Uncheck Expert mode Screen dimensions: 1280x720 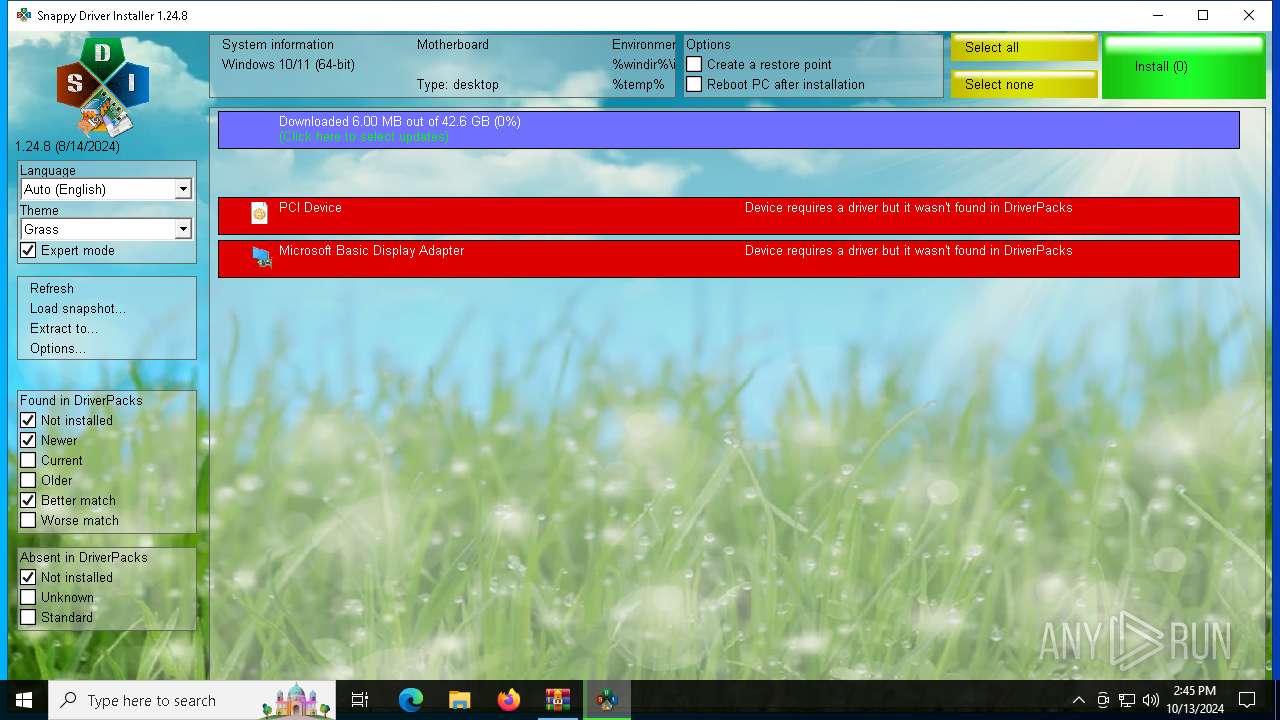point(28,250)
